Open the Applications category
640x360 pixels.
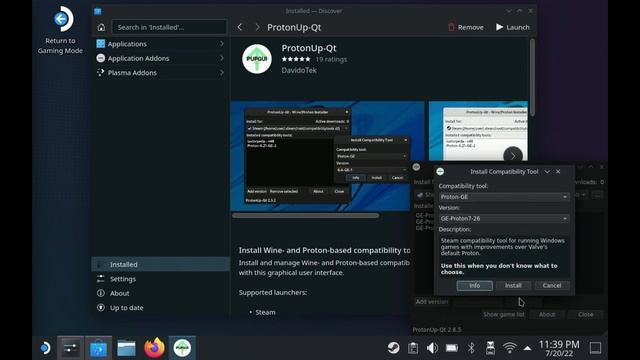(x=160, y=44)
